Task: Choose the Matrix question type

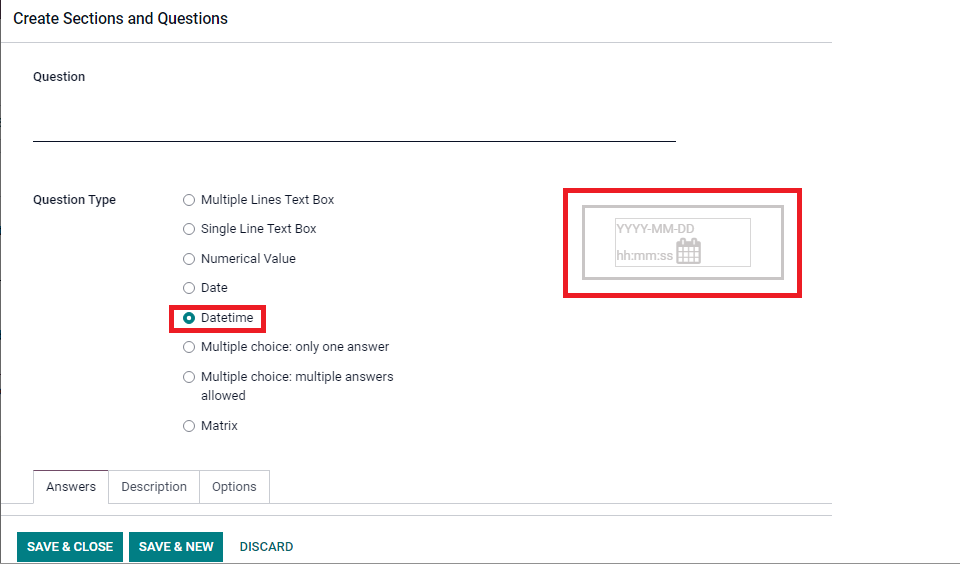Action: point(189,426)
